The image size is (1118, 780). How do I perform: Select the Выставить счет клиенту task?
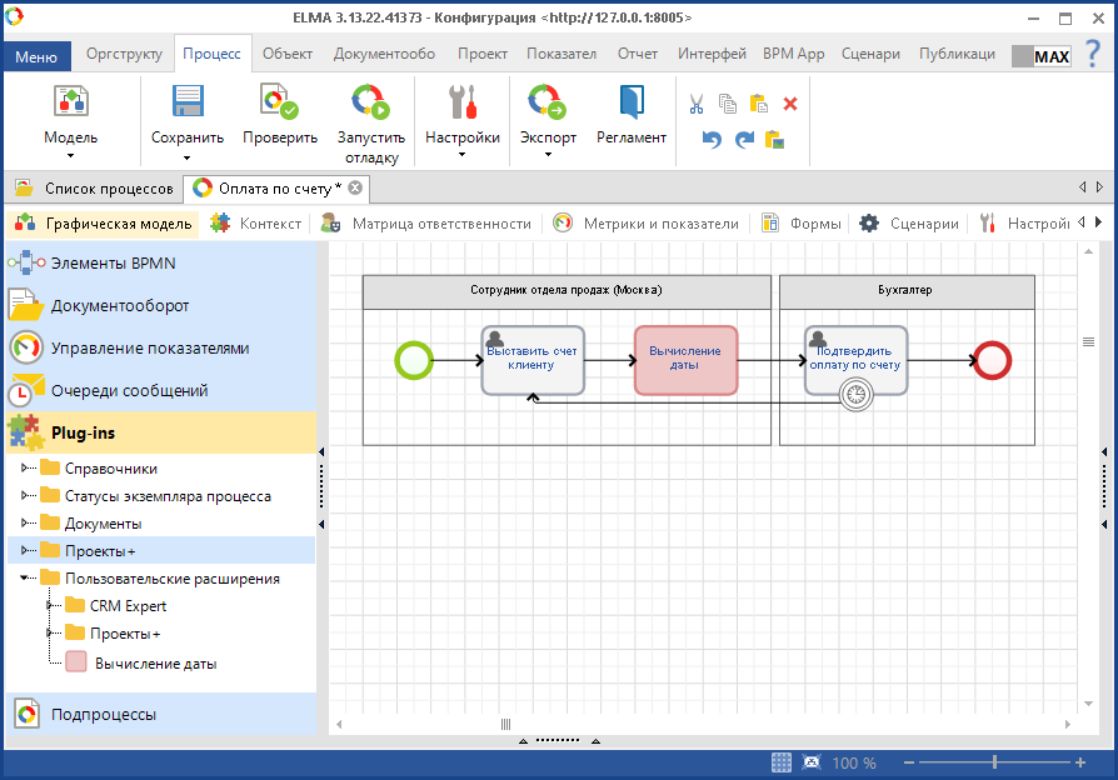click(533, 360)
